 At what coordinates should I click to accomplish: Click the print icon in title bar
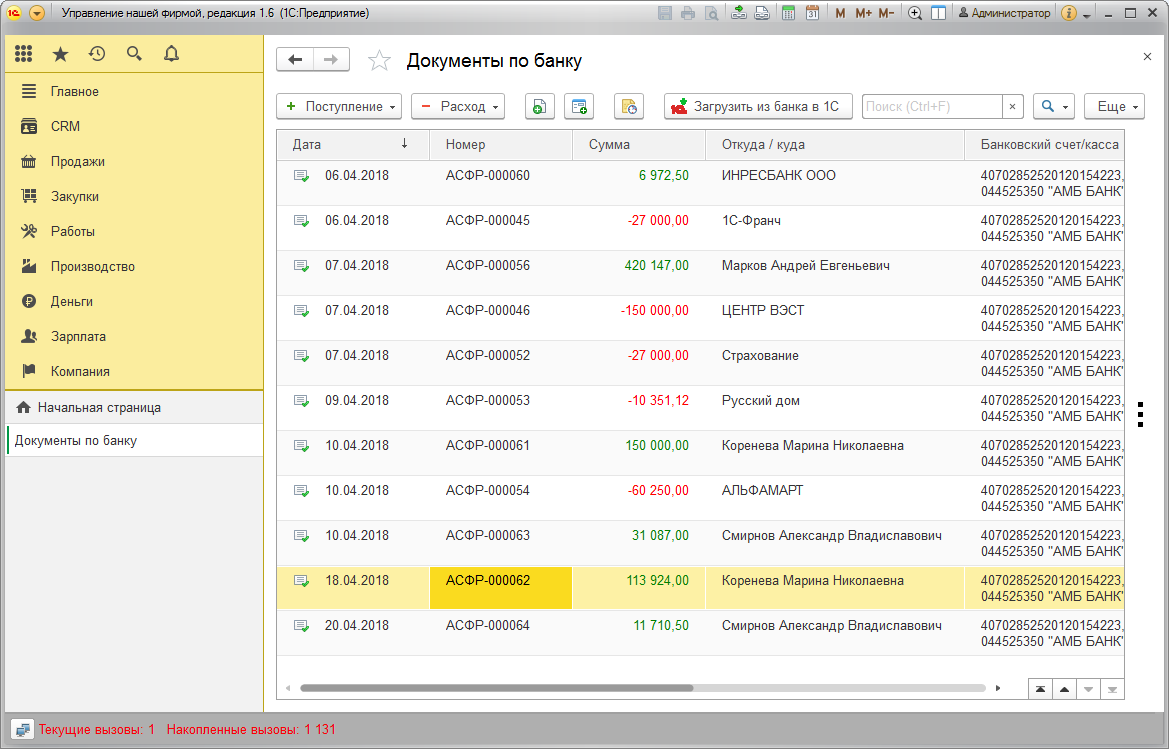[x=688, y=13]
